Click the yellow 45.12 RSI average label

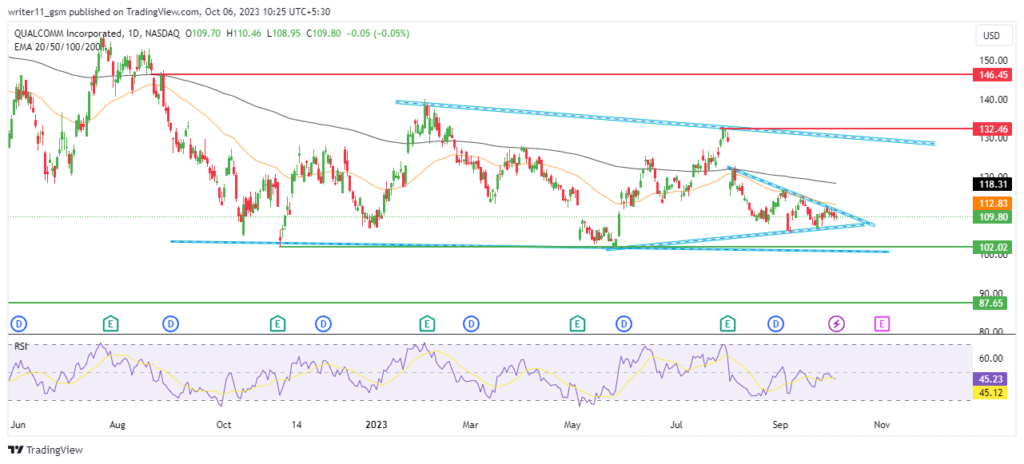991,391
